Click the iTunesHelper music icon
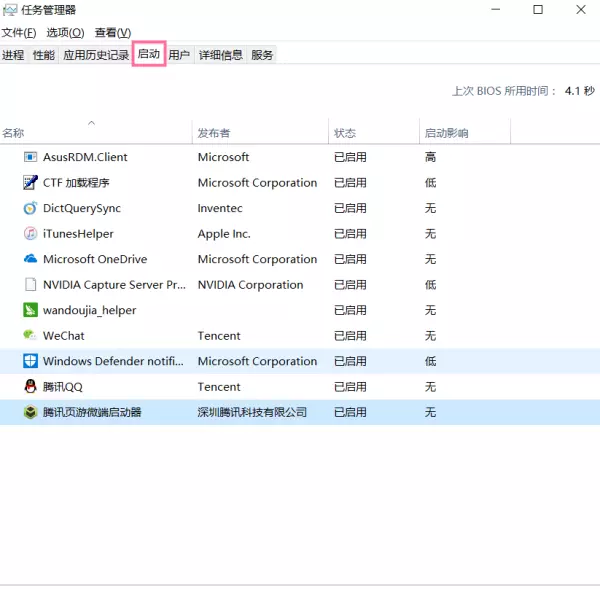 click(x=30, y=233)
